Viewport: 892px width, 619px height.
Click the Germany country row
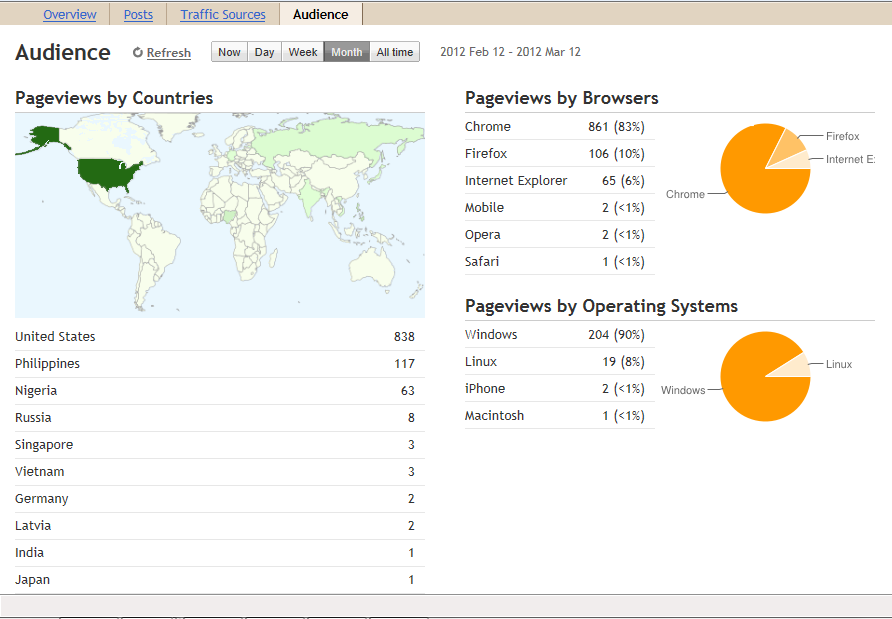coord(220,499)
